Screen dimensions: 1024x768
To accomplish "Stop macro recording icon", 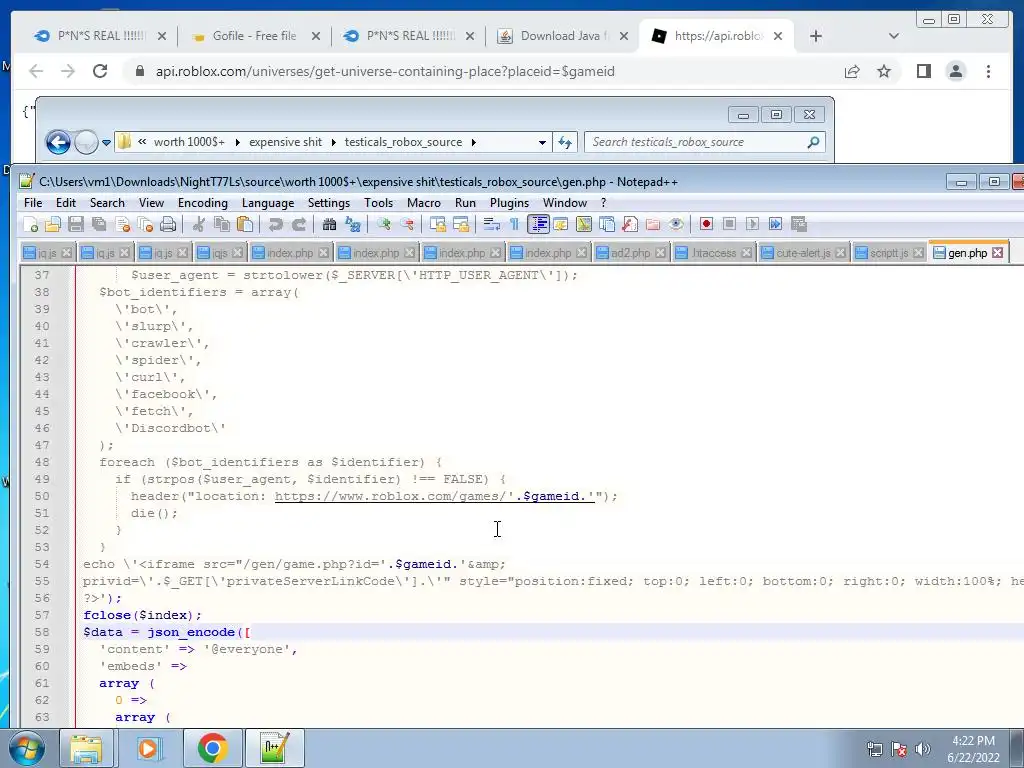I will pos(729,225).
